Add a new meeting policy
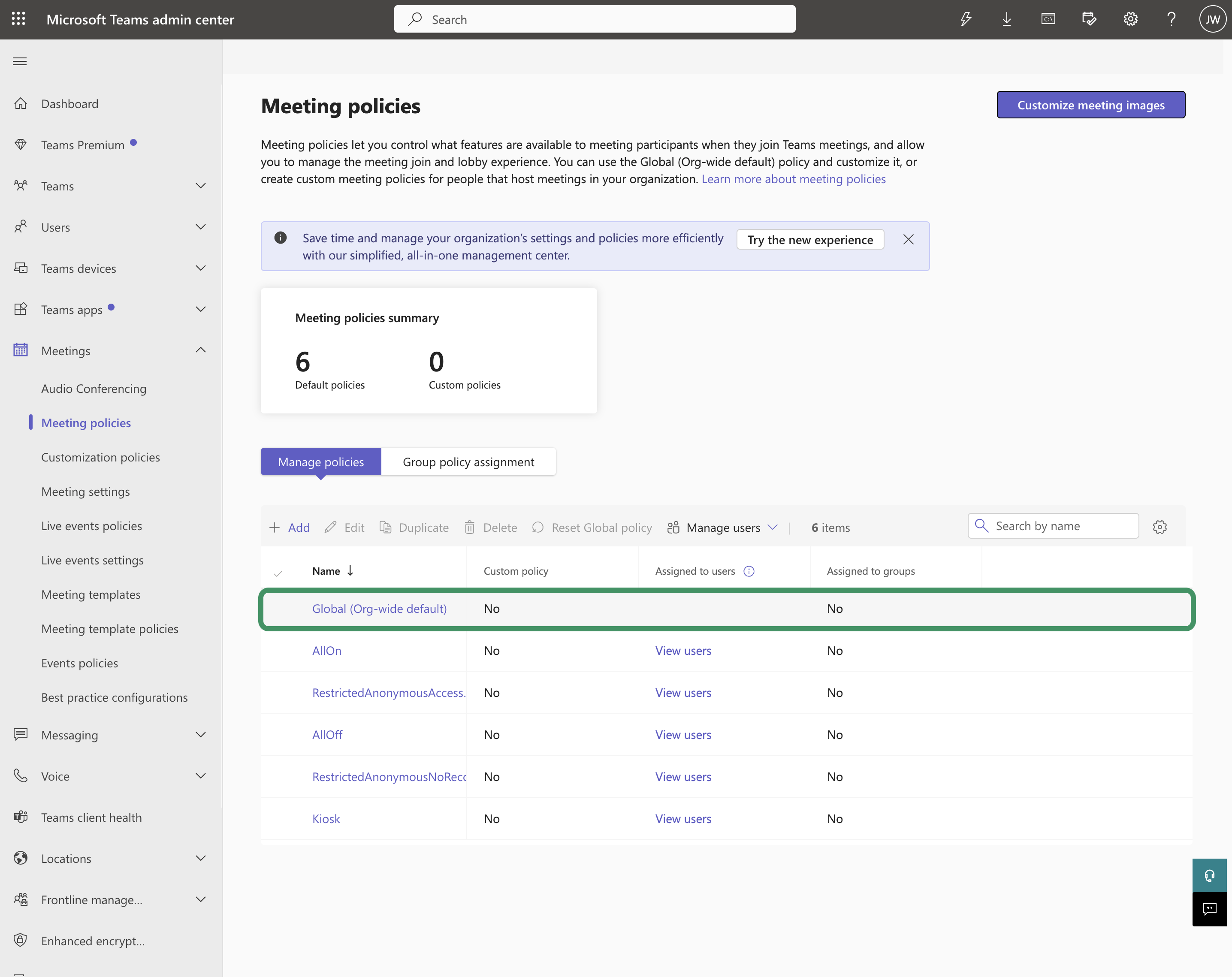The width and height of the screenshot is (1232, 977). 290,528
